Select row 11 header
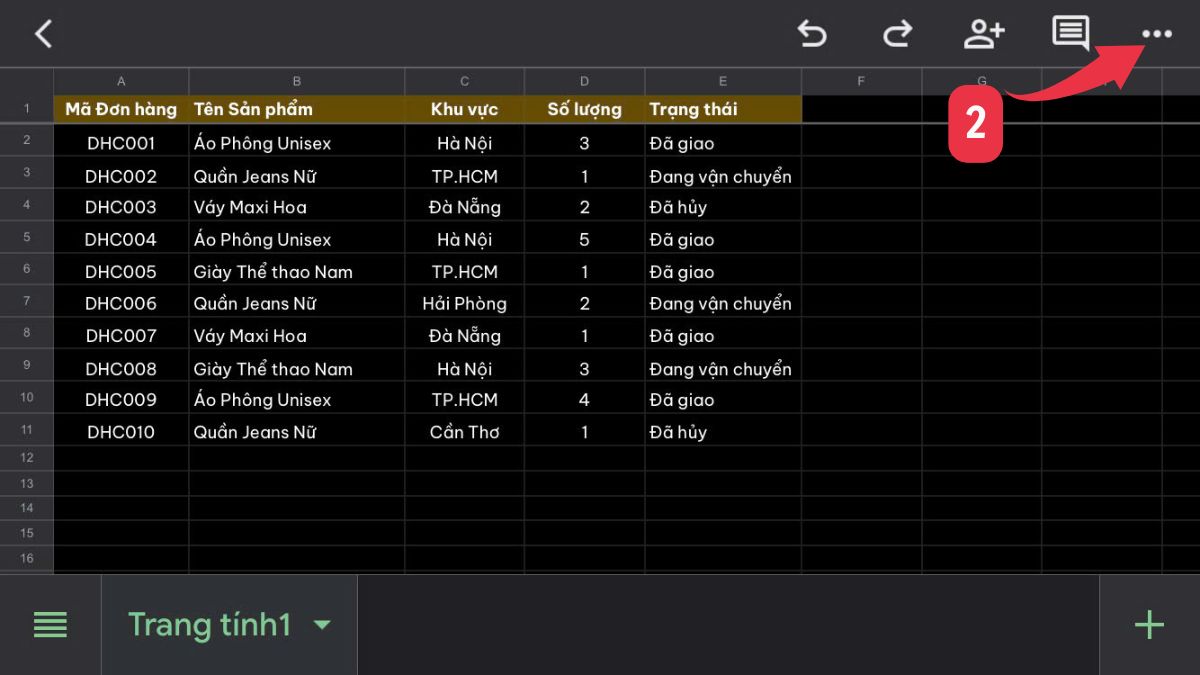 click(x=26, y=432)
